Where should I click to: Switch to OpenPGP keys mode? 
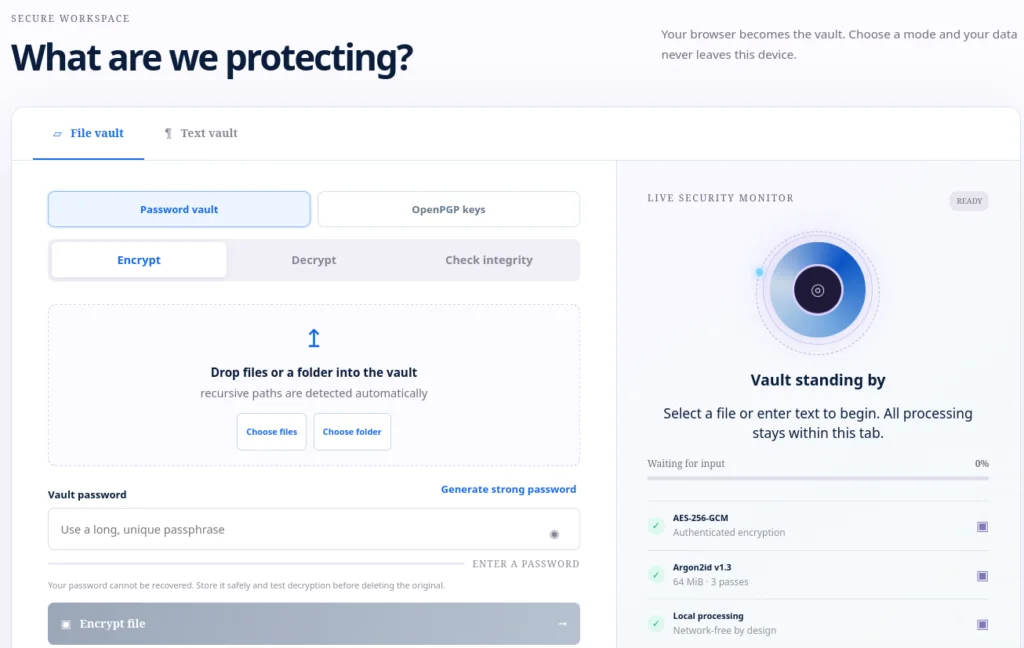(449, 209)
